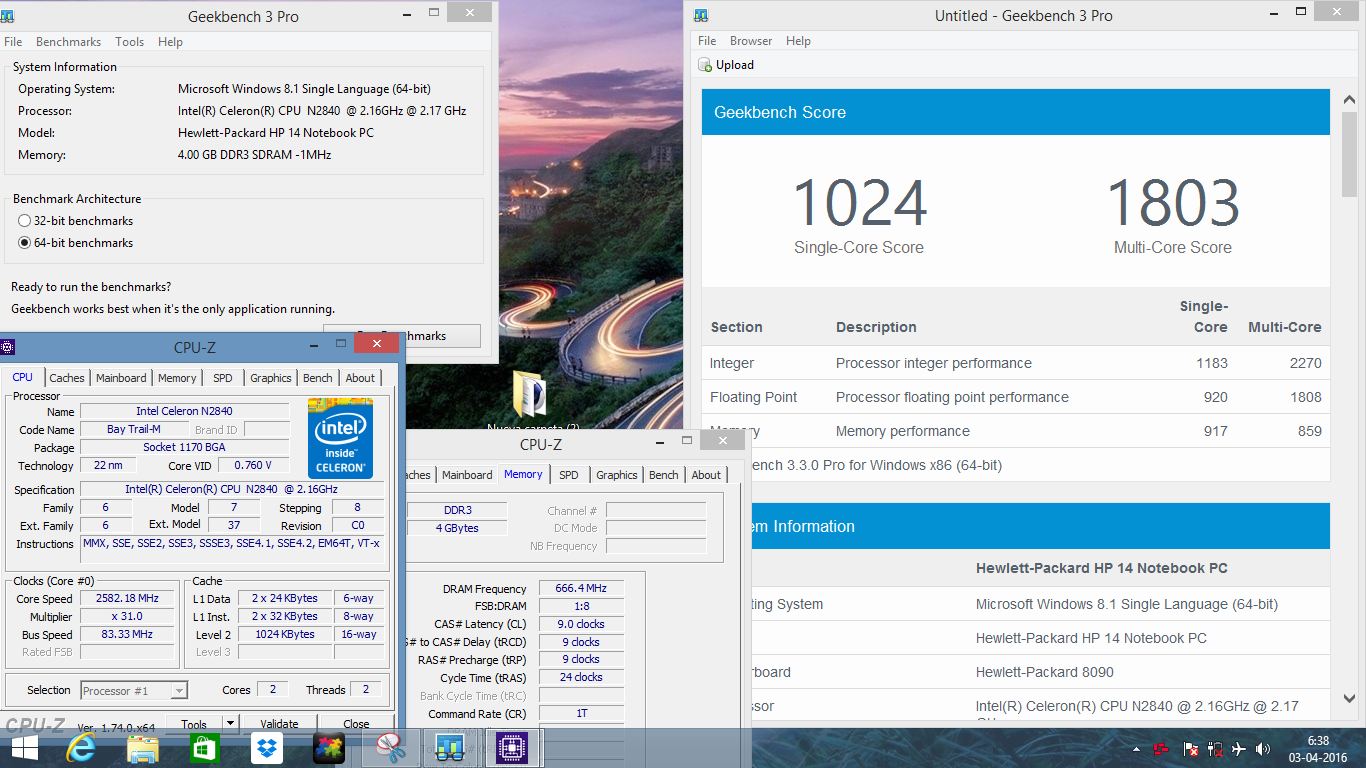This screenshot has height=768, width=1366.
Task: Click the airplane mode tray icon
Action: point(1239,749)
